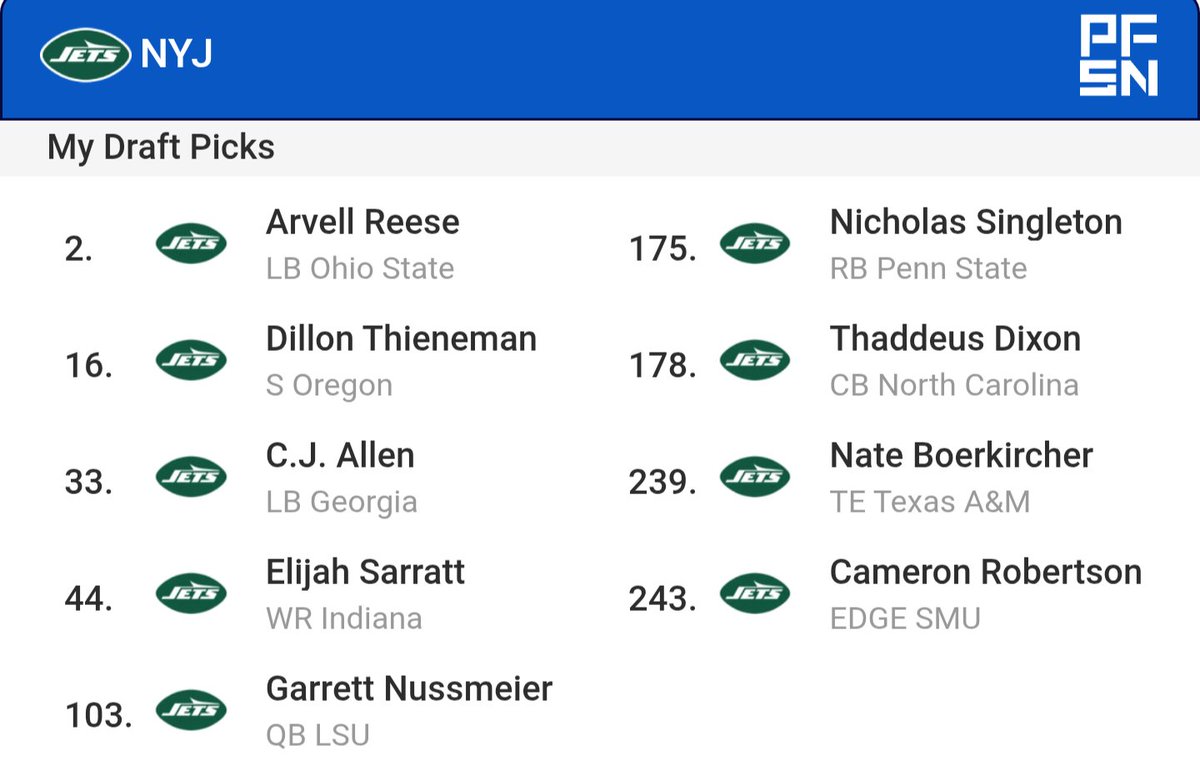This screenshot has height=780, width=1200.
Task: Click the Jets icon beside Arvell Reese
Action: tap(191, 243)
